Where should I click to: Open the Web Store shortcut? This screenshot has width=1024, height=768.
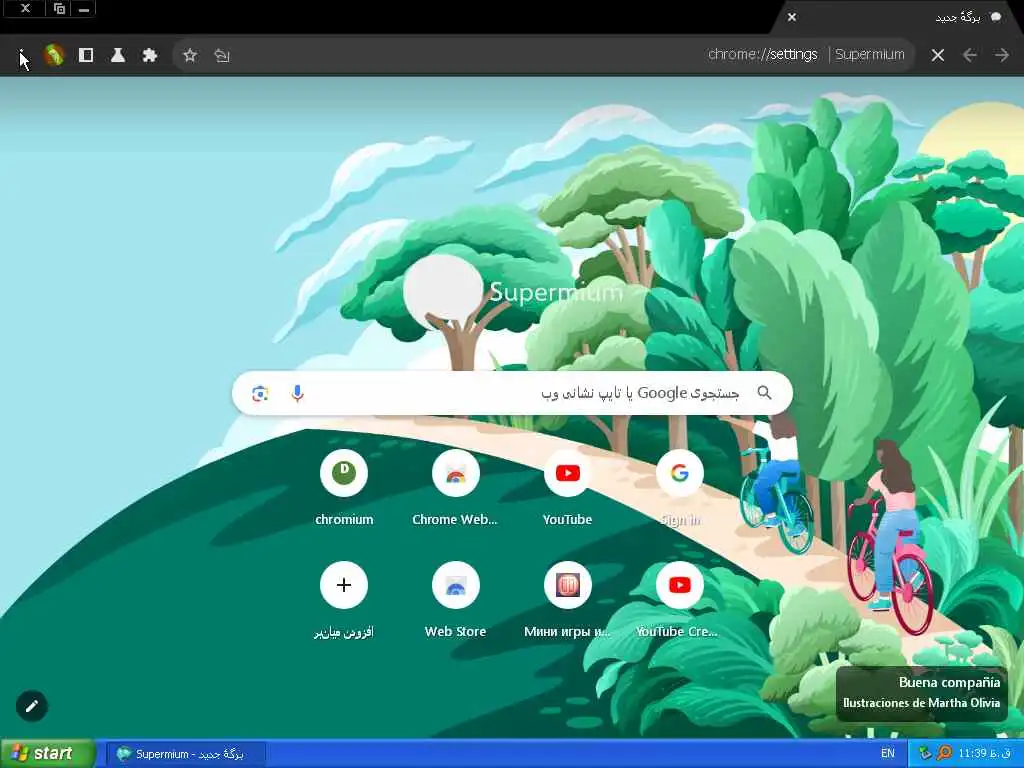pyautogui.click(x=455, y=599)
